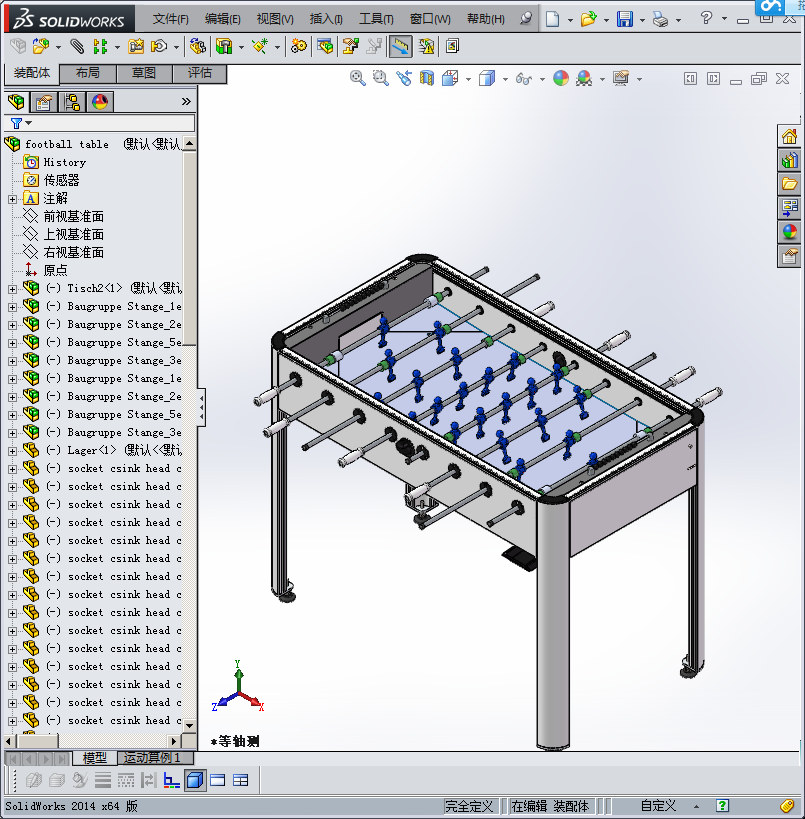Click the Edit Appearance sphere icon
The image size is (805, 819).
tap(561, 78)
